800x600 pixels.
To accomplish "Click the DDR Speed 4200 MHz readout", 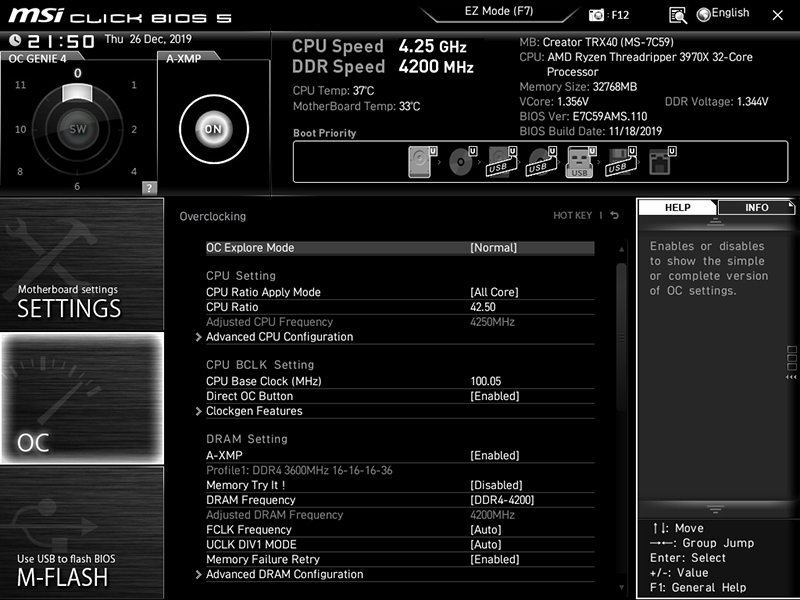I will [x=383, y=67].
